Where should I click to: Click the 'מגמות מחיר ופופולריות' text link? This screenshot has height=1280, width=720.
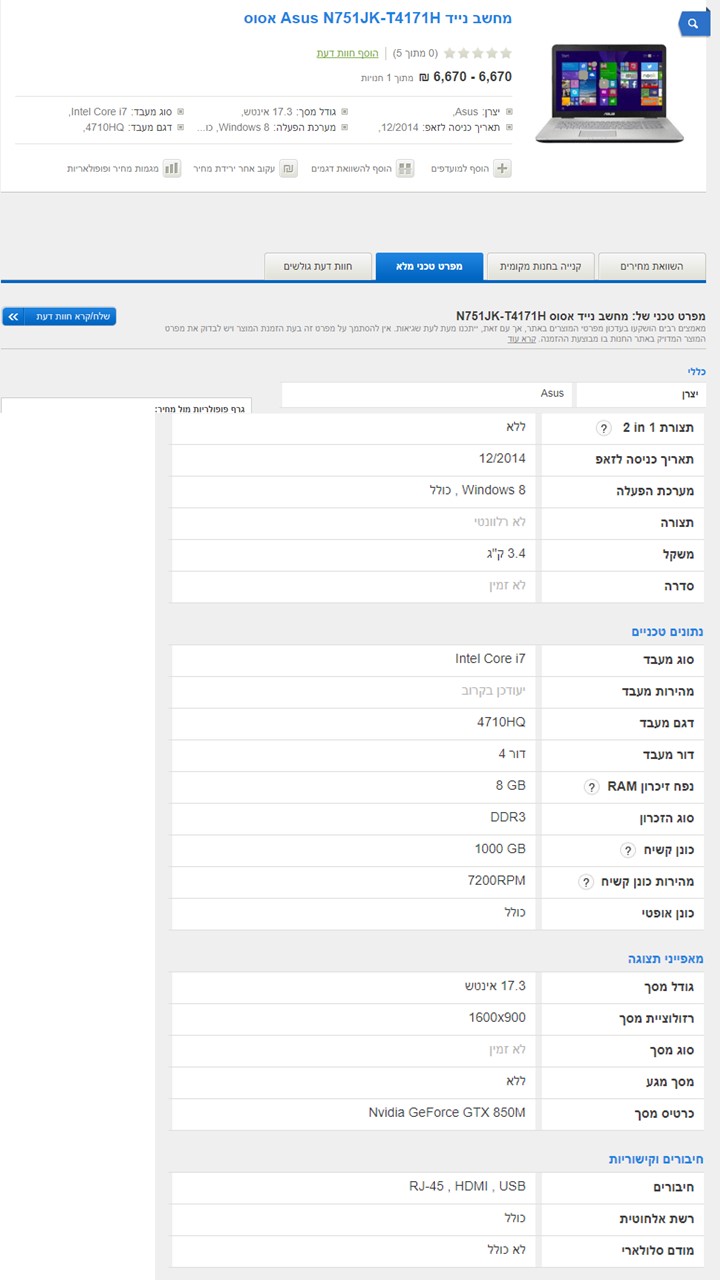coord(113,169)
